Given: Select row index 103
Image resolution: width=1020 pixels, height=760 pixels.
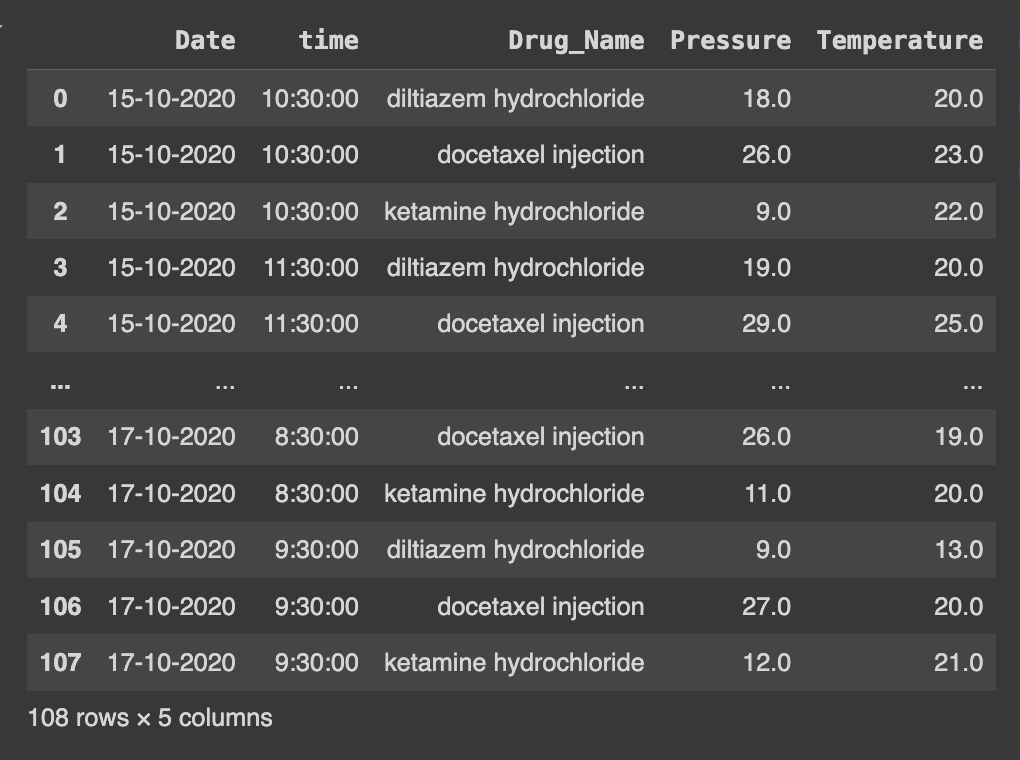Looking at the screenshot, I should (60, 437).
